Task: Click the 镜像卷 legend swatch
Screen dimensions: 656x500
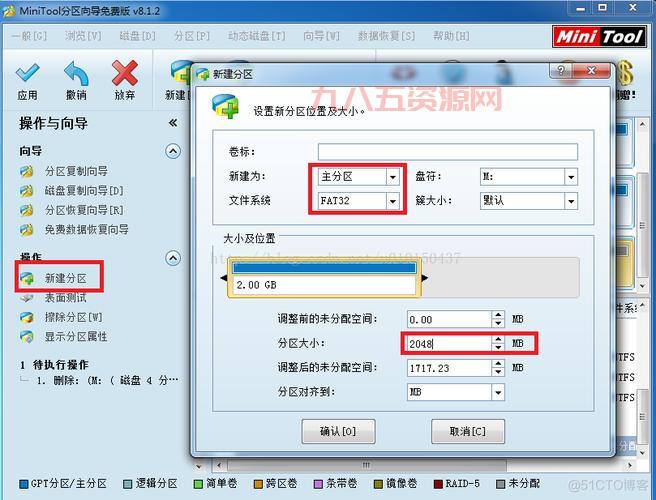Action: [x=378, y=484]
